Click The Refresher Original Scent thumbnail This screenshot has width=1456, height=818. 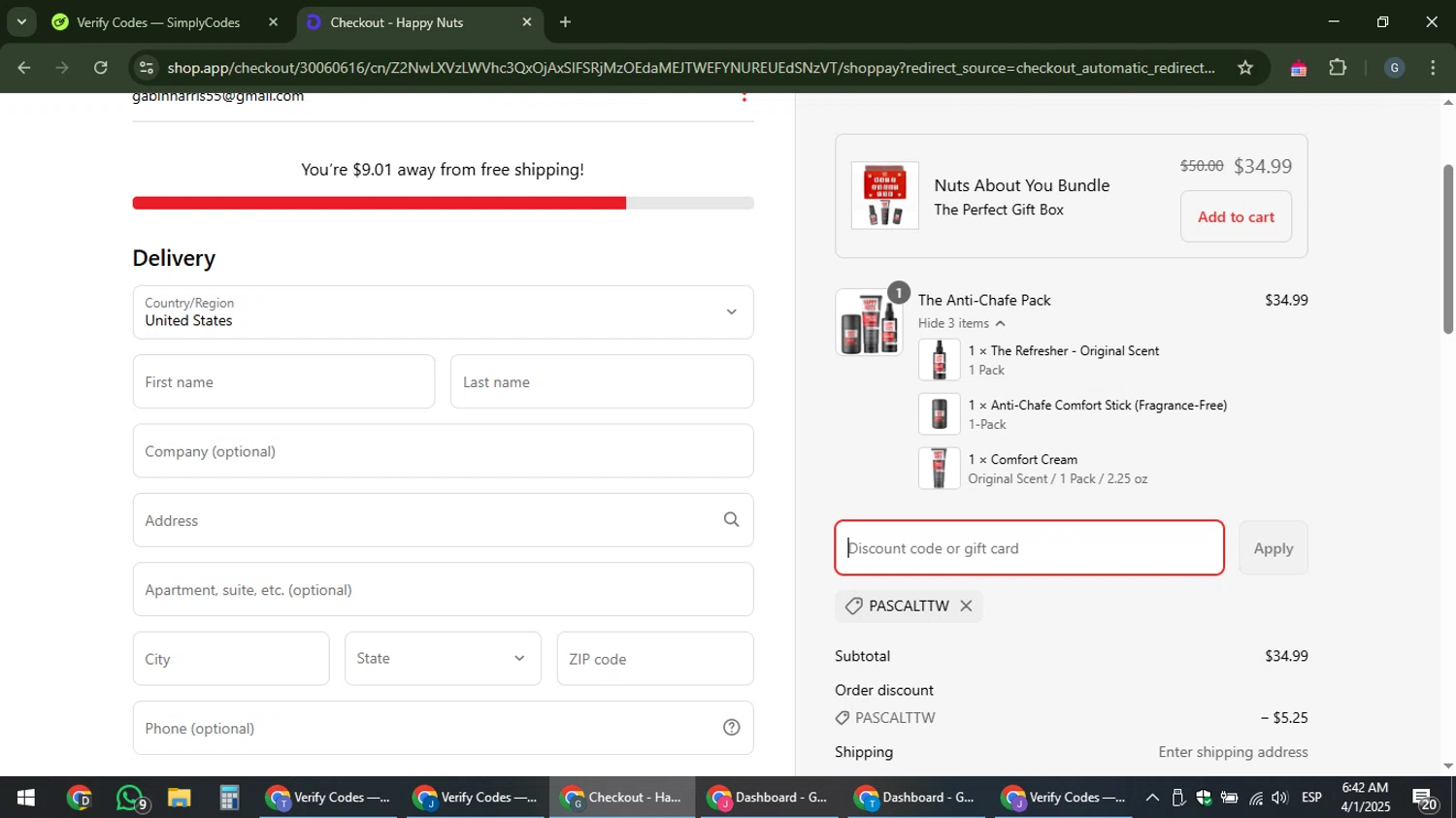coord(939,360)
